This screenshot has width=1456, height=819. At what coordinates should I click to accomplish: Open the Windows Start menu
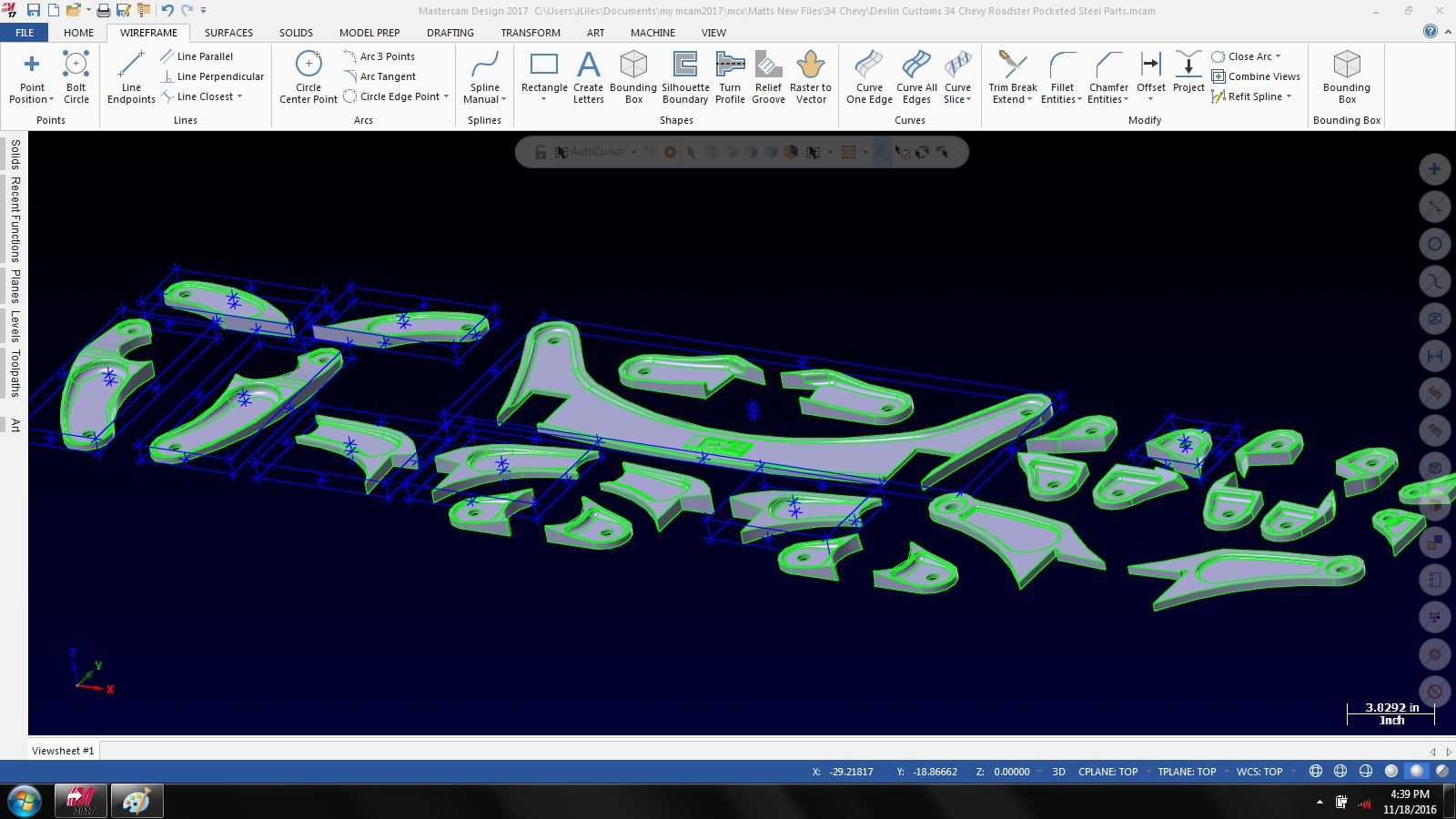click(25, 801)
